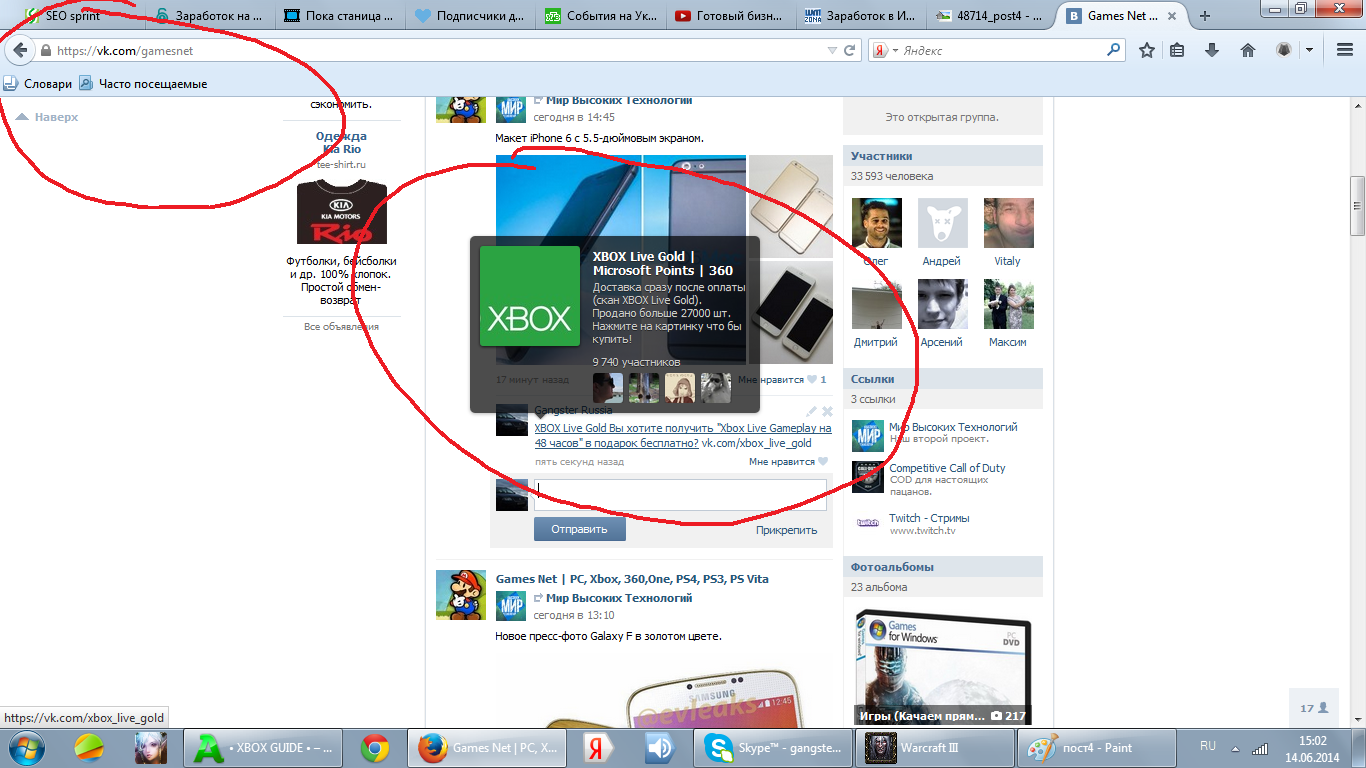
Task: Like the iPhone 6 post with the heart
Action: 812,380
